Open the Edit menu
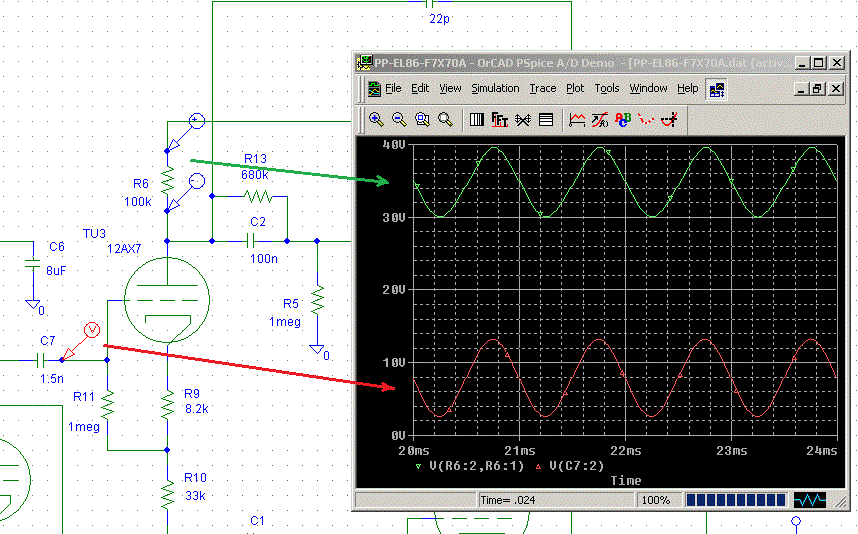Image resolution: width=858 pixels, height=534 pixels. [420, 89]
